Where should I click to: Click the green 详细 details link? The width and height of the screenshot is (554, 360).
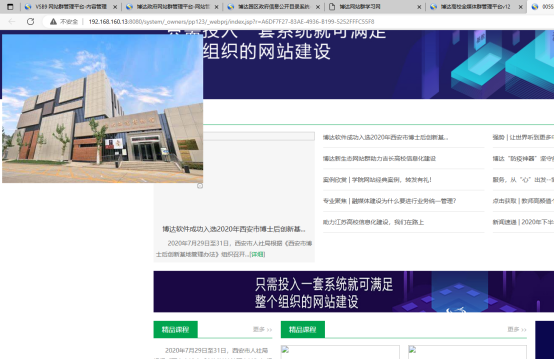tap(257, 254)
